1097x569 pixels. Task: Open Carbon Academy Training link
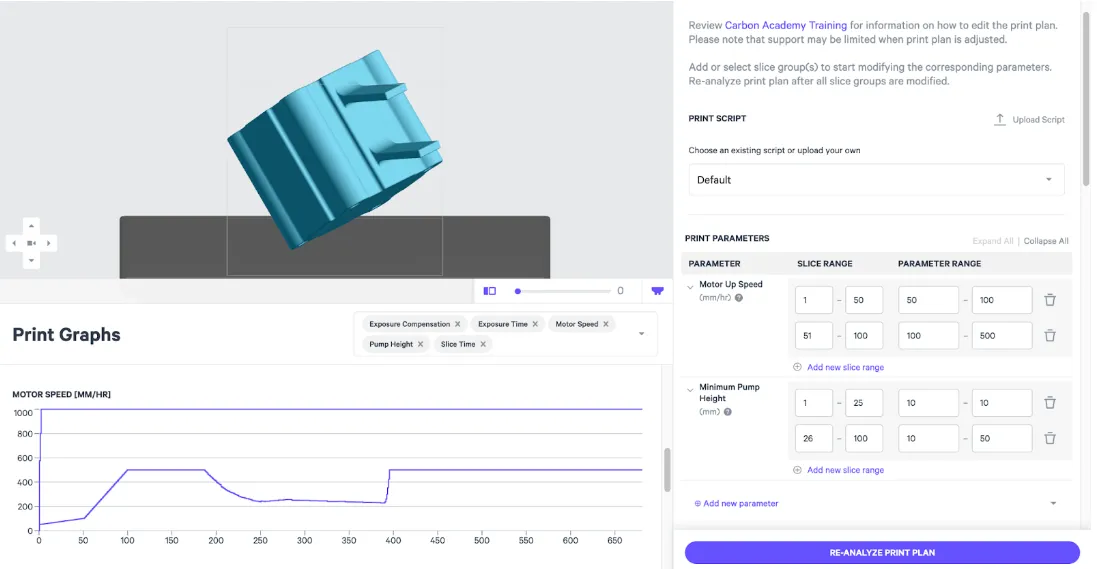786,25
